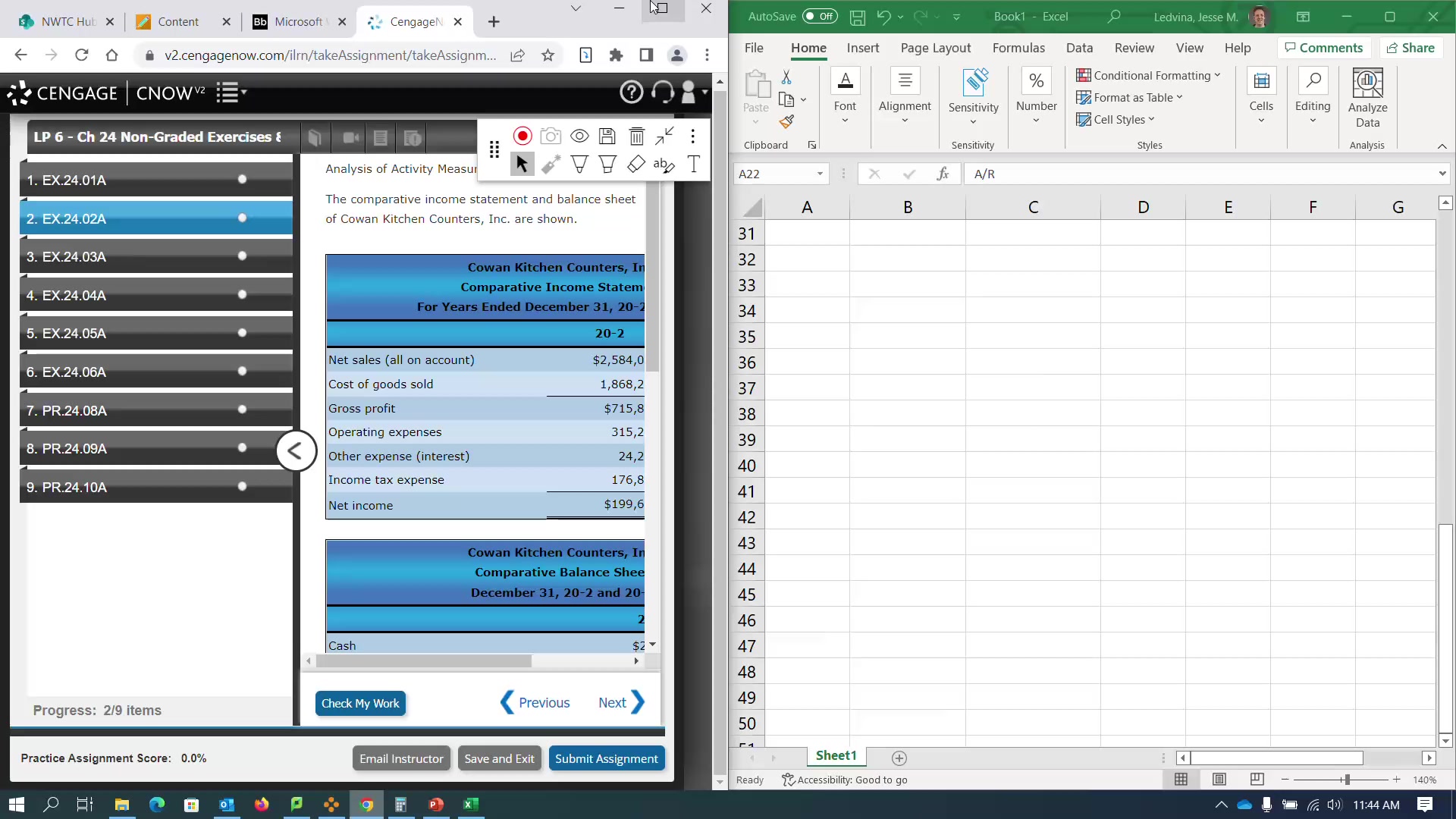Click the Excel horizontal scrollbar
The width and height of the screenshot is (1456, 819).
1277,758
